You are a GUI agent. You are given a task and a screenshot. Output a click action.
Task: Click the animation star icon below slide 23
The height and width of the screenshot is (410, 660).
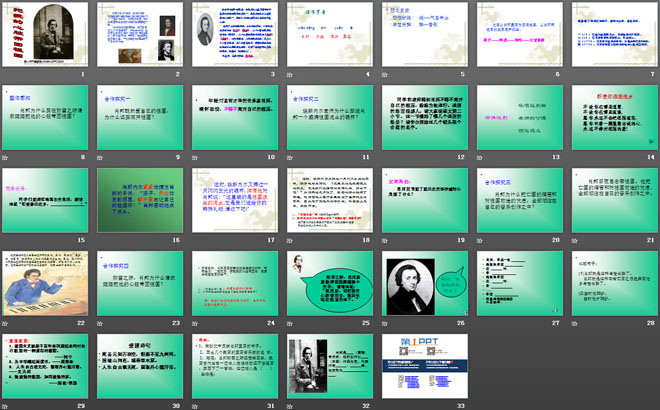(99, 323)
